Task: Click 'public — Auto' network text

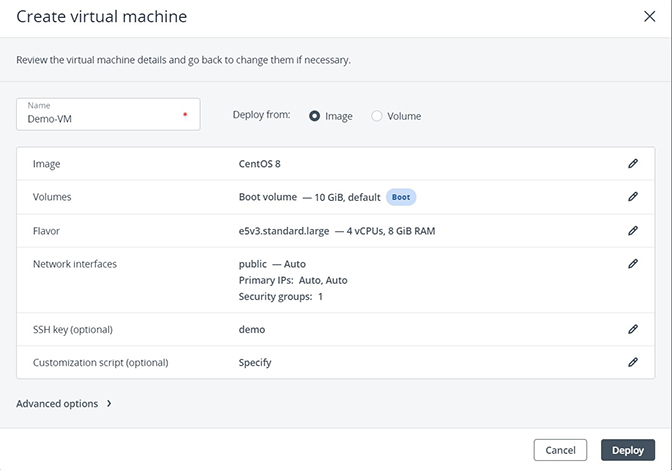Action: pos(272,264)
